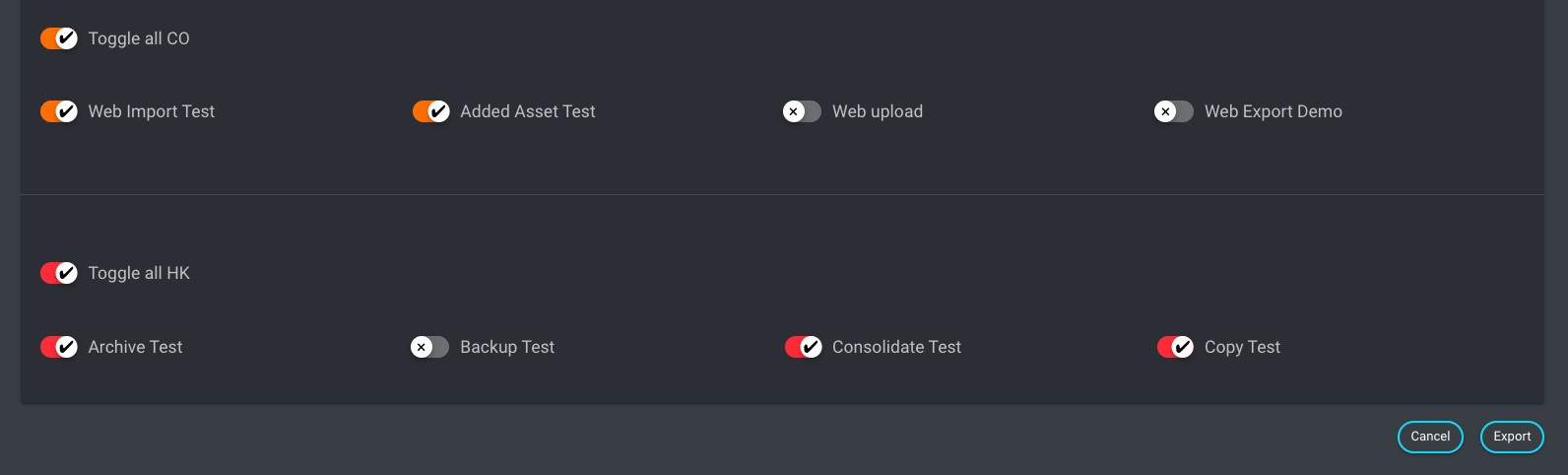This screenshot has height=475, width=1568.
Task: Enable the Web upload toggle
Action: (x=802, y=111)
